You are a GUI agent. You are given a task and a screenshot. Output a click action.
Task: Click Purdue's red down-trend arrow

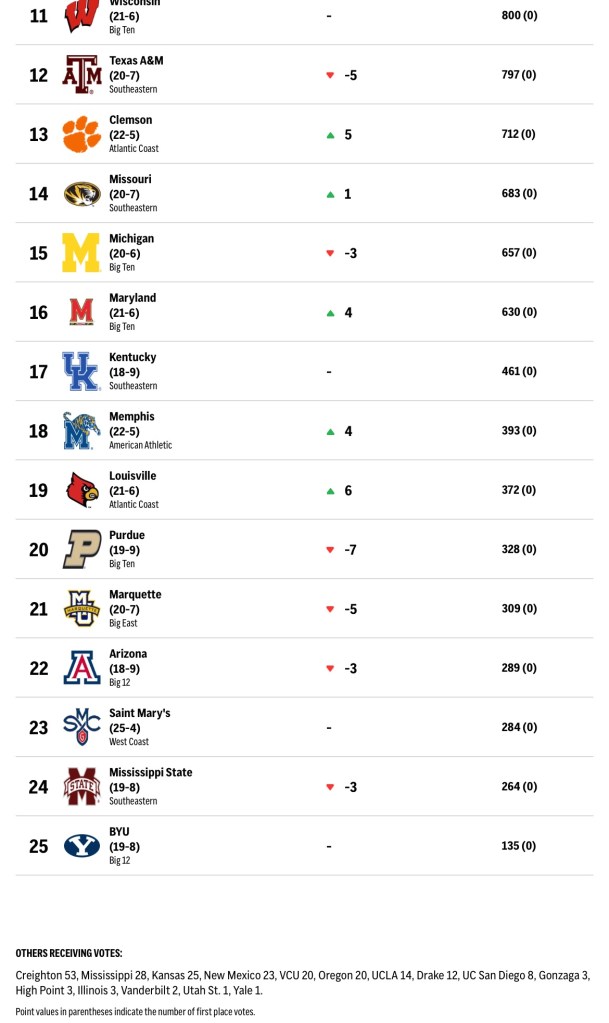(x=330, y=550)
